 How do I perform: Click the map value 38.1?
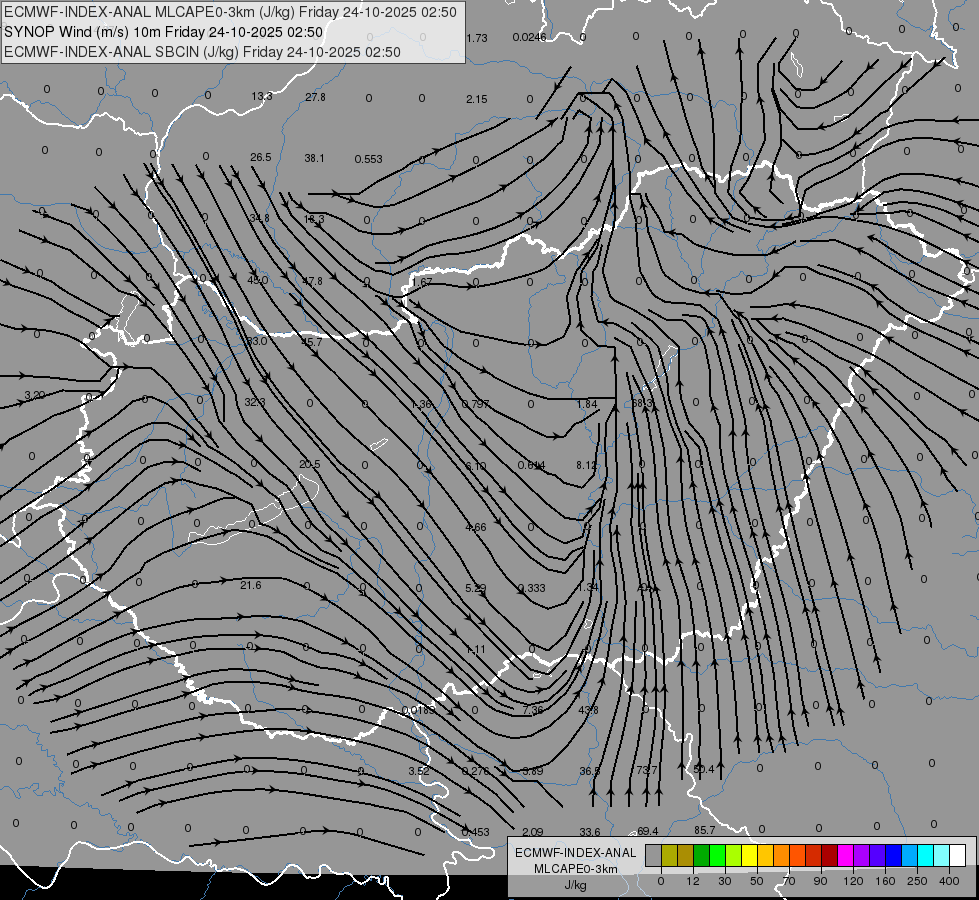pos(314,159)
